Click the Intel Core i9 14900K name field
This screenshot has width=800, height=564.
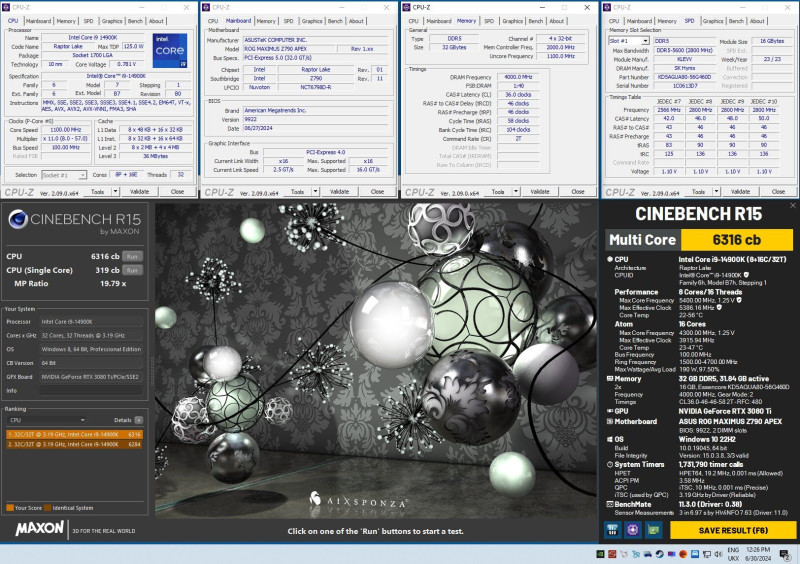tap(93, 37)
